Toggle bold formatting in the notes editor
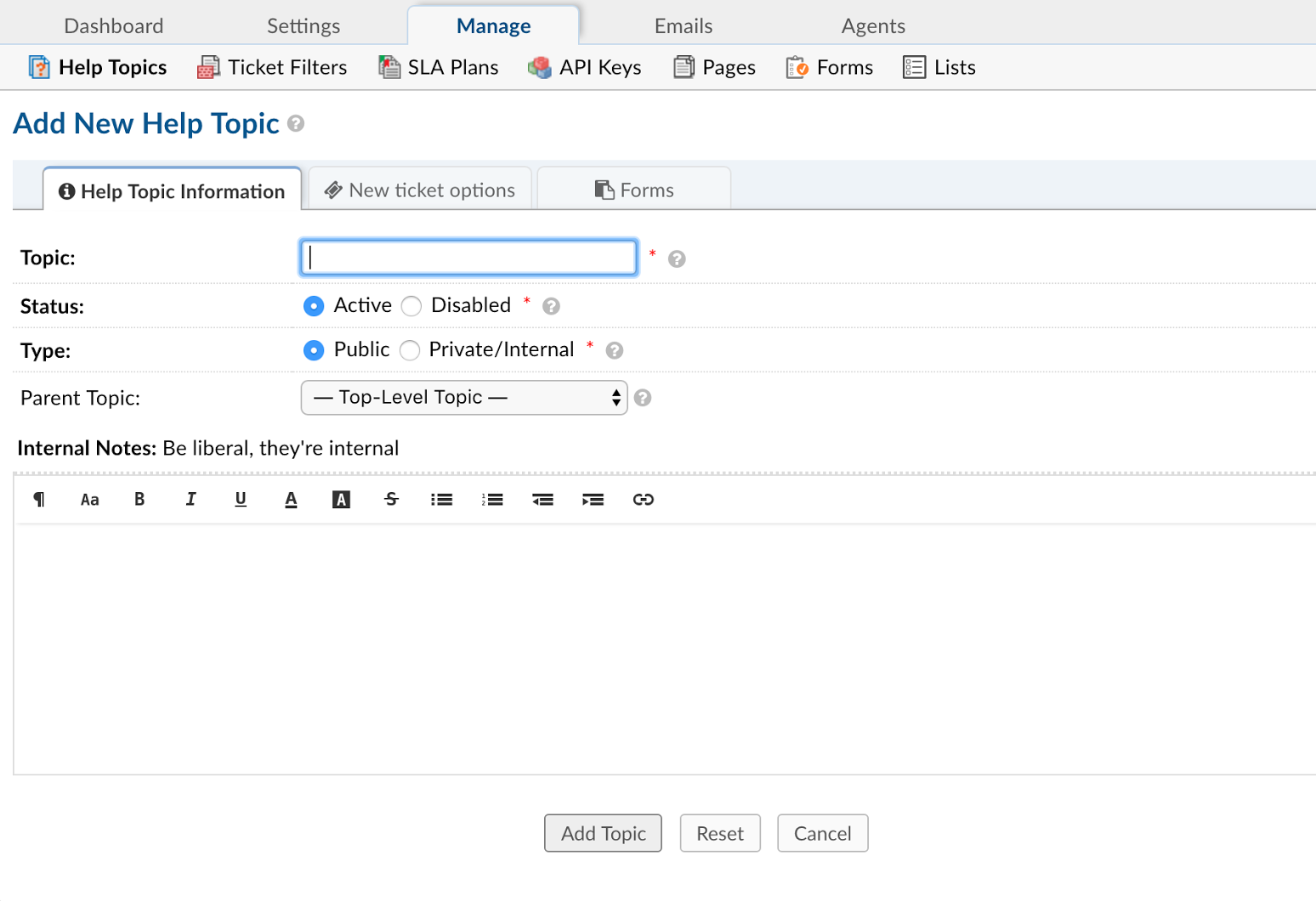 pyautogui.click(x=139, y=500)
